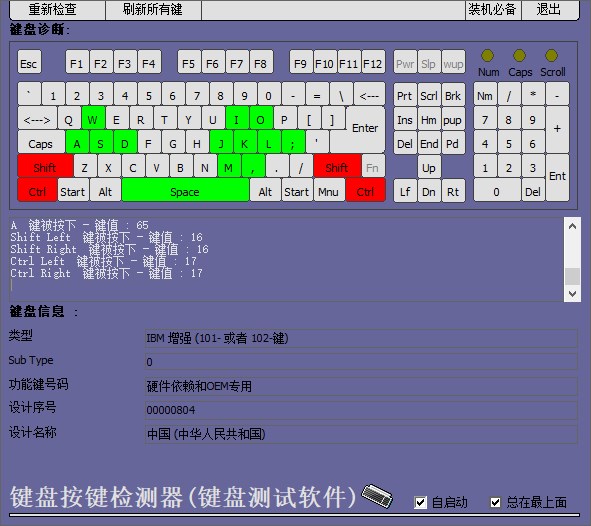Click the keyboard icon beside the title
591x526 pixels.
(377, 495)
